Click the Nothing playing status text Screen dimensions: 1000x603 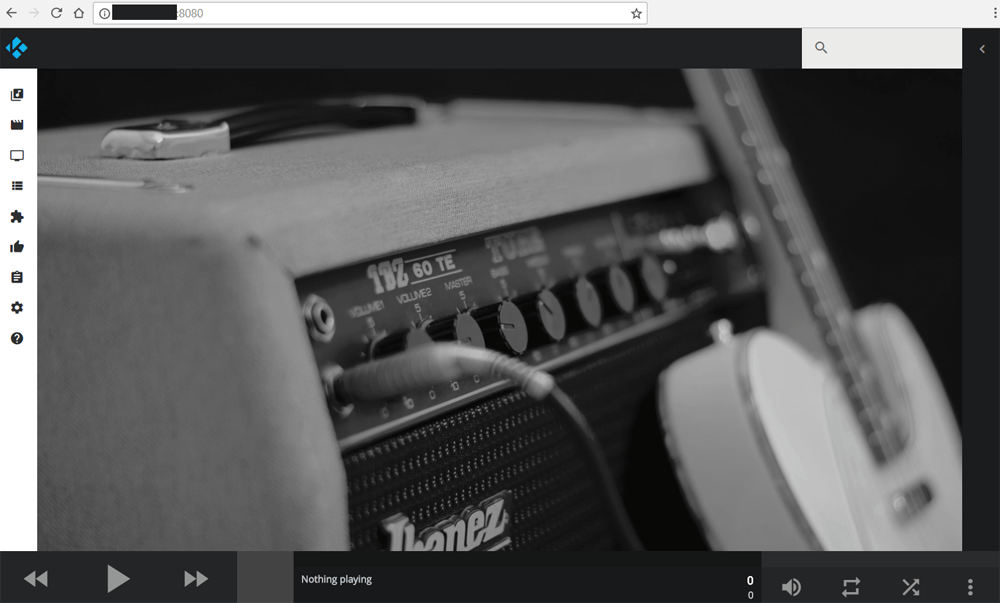click(x=336, y=579)
